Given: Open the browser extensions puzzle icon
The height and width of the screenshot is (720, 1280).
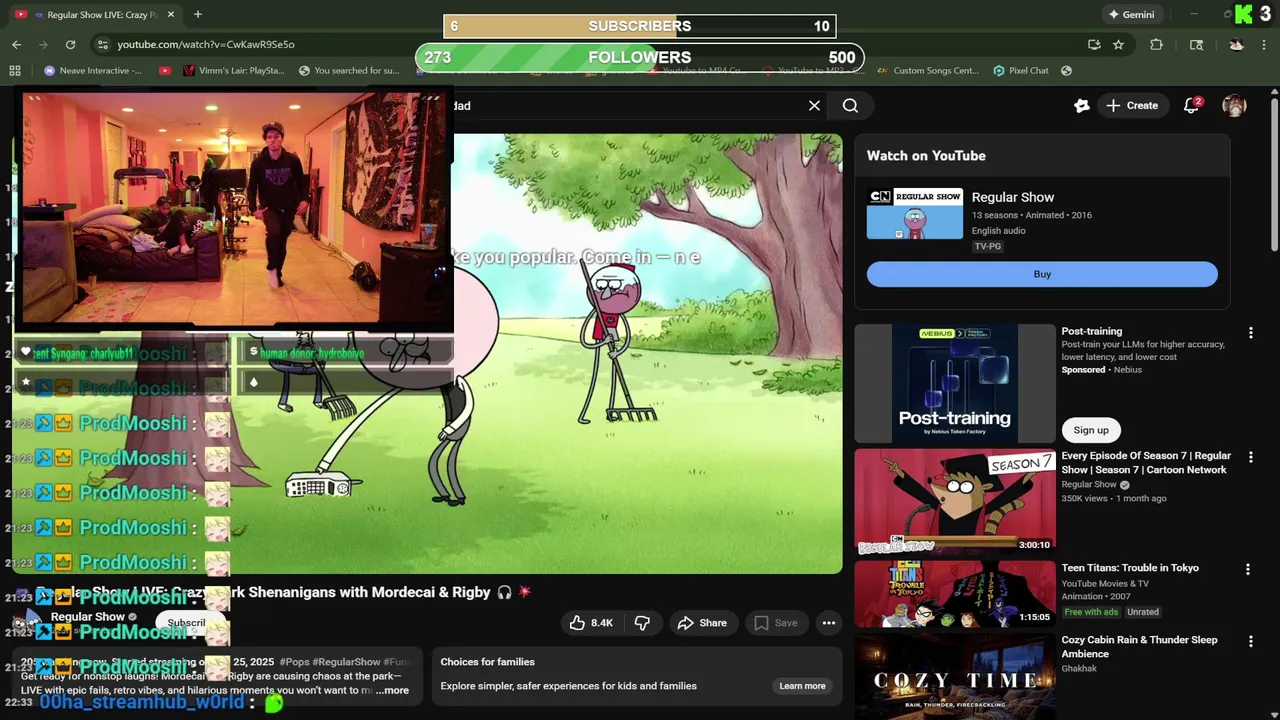Looking at the screenshot, I should 1157,44.
